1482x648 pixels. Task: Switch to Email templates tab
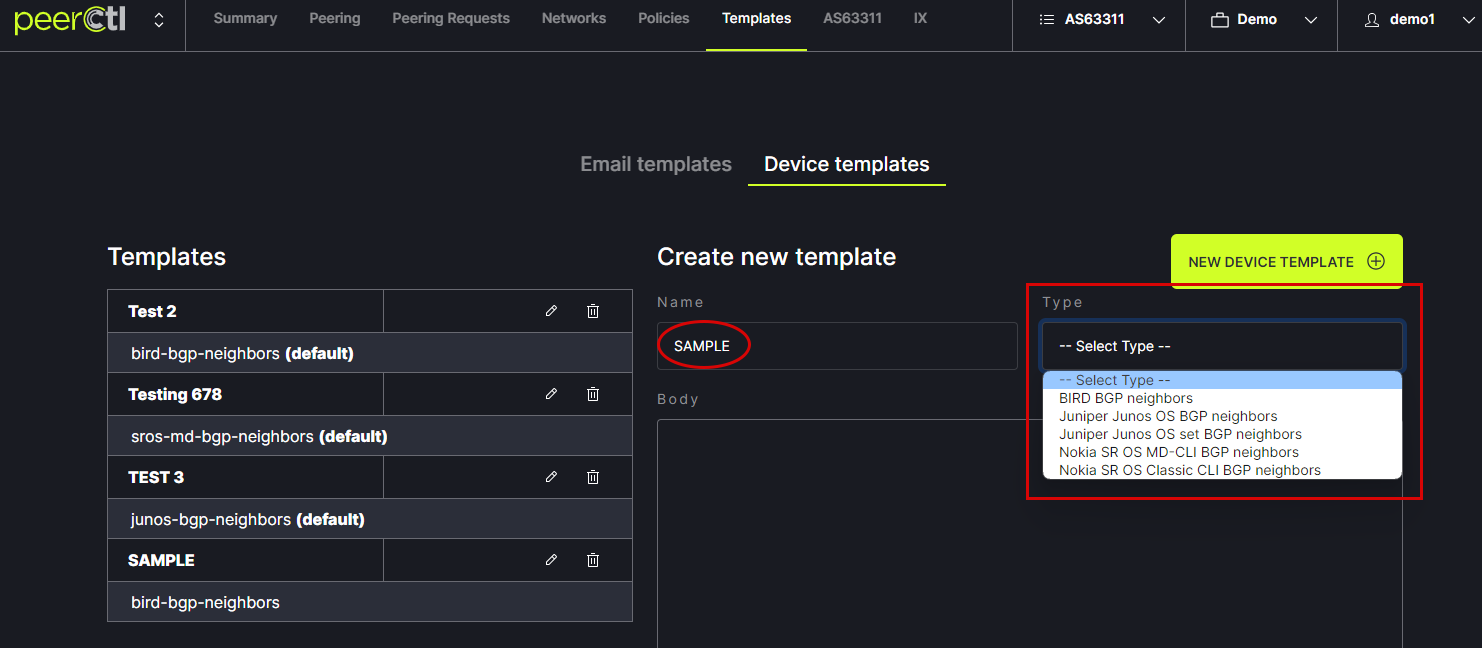click(x=656, y=164)
